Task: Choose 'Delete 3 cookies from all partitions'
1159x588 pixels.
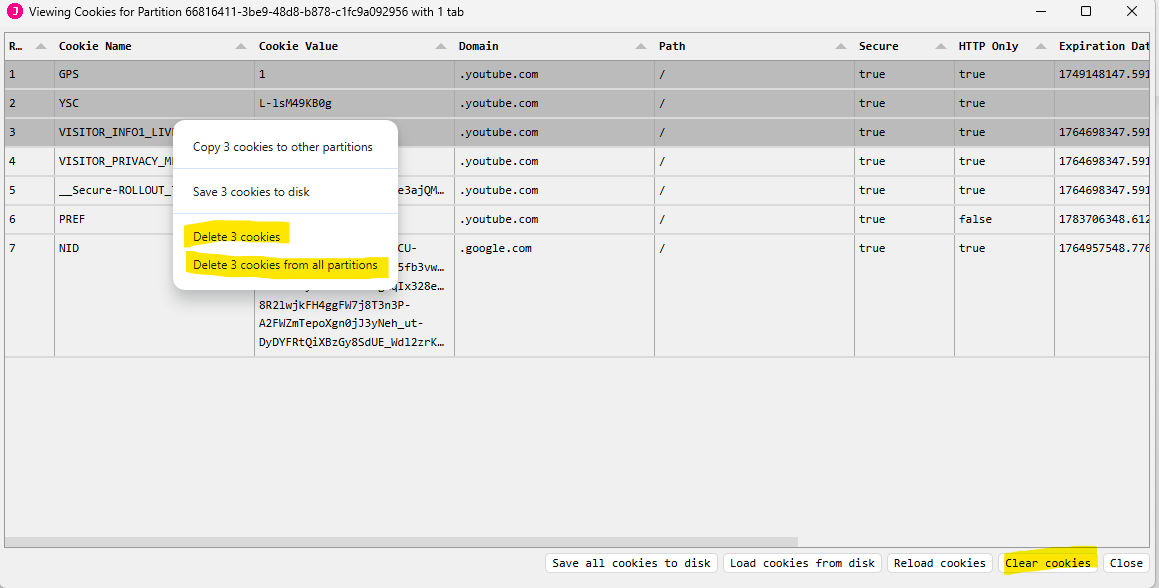Action: click(285, 265)
